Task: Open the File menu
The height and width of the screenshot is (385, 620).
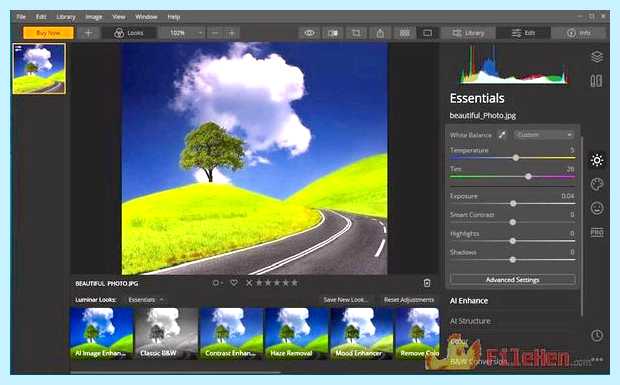Action: 21,17
